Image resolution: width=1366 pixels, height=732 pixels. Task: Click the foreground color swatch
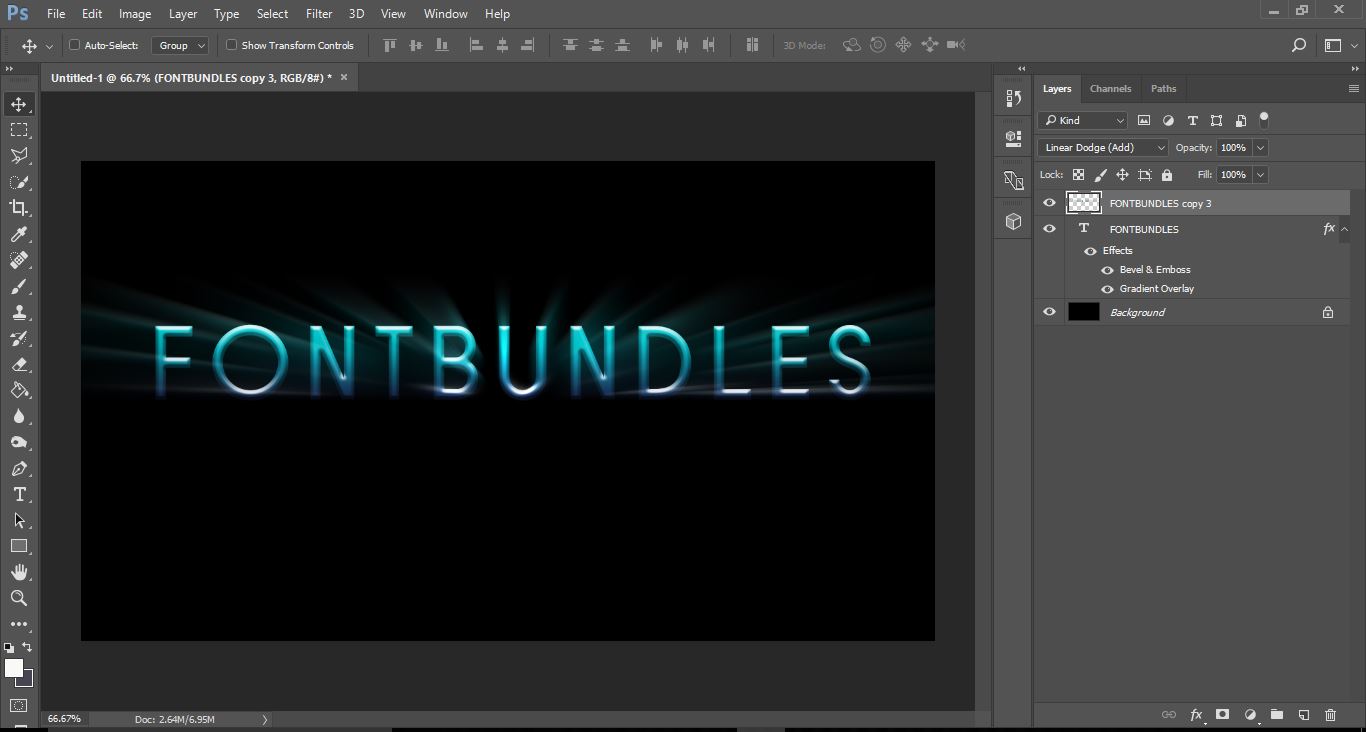click(14, 668)
